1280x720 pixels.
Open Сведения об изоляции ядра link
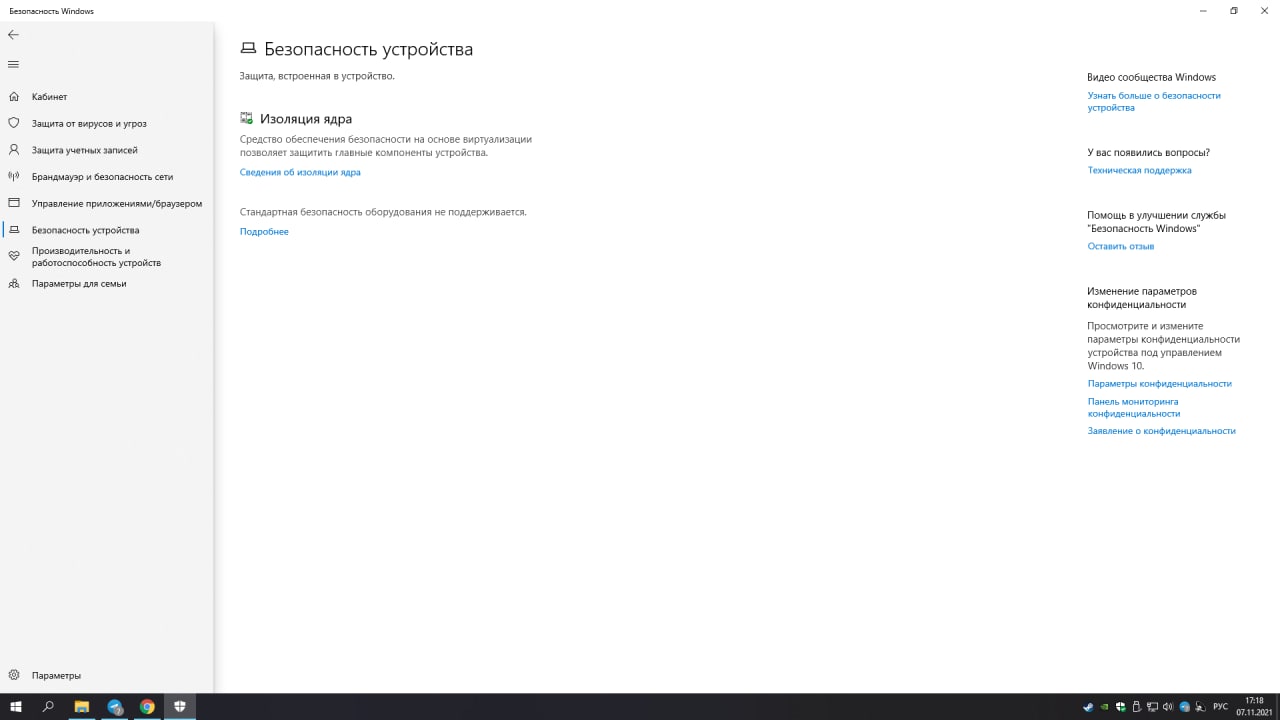click(x=300, y=172)
